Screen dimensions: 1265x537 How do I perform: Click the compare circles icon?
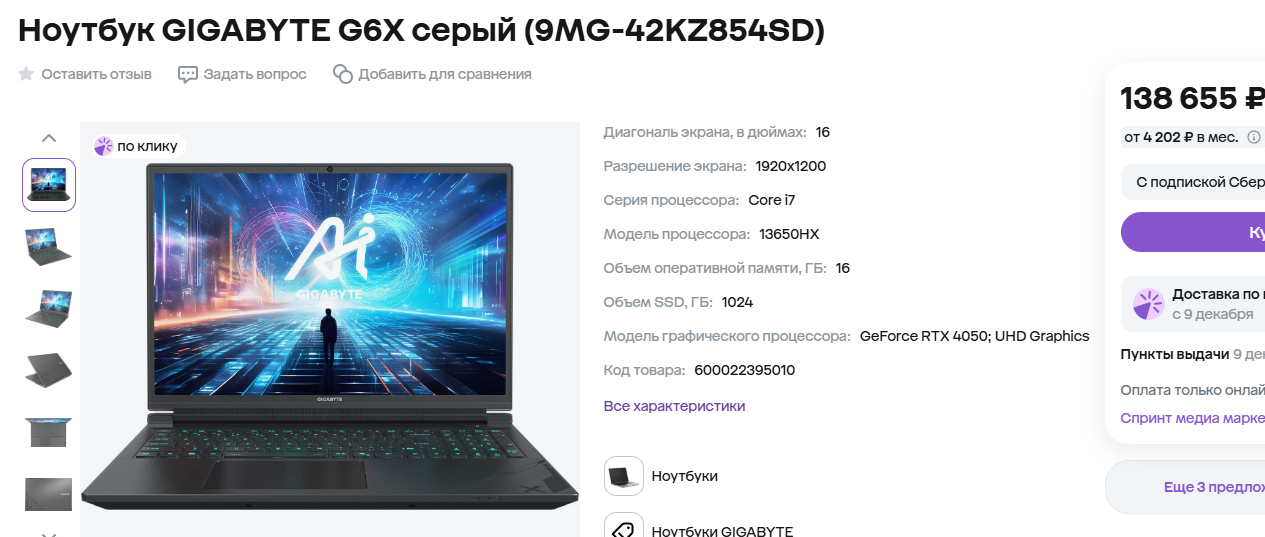[343, 74]
